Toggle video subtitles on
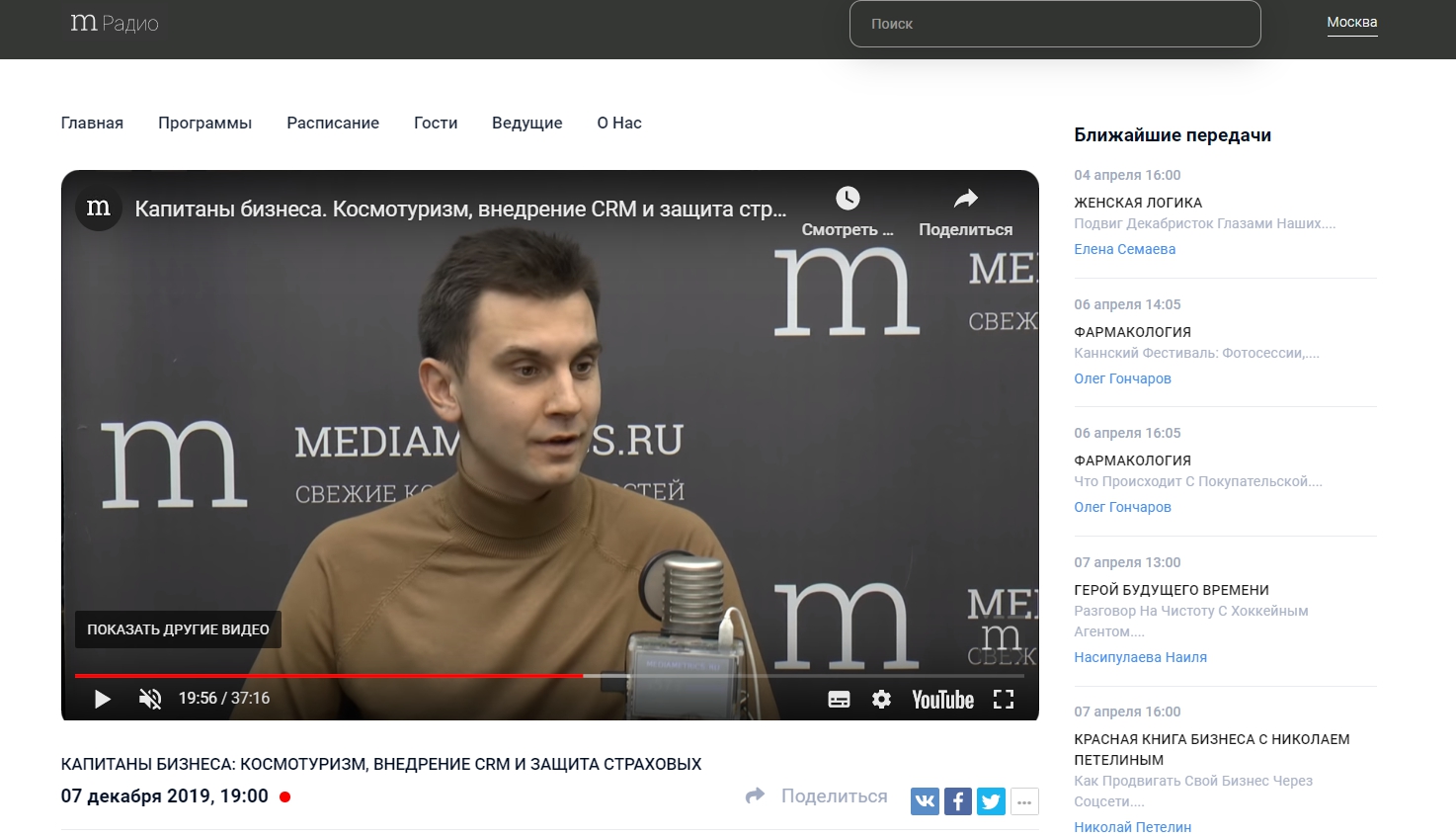Viewport: 1456px width, 837px height. (839, 700)
